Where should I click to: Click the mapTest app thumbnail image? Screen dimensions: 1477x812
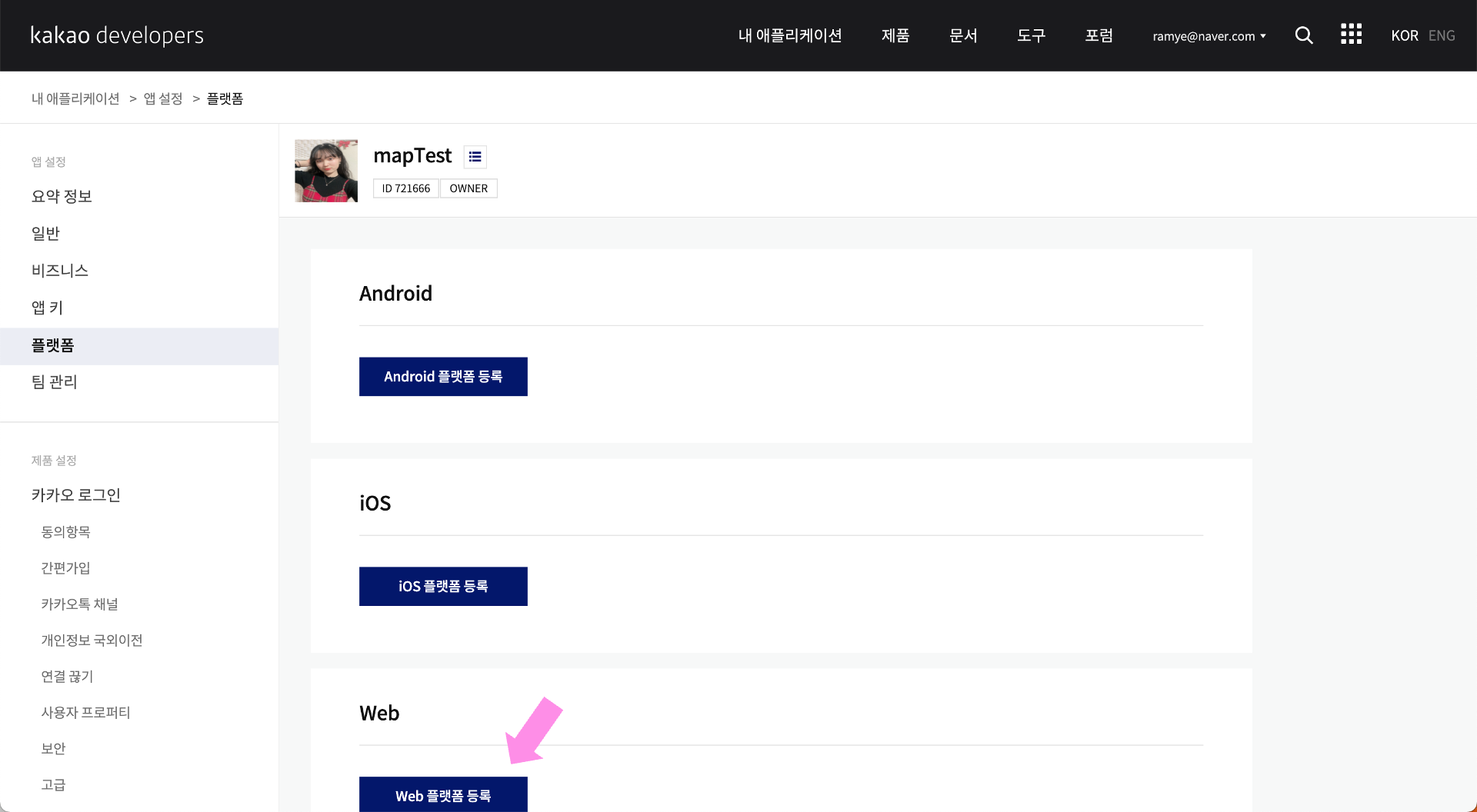pyautogui.click(x=326, y=171)
